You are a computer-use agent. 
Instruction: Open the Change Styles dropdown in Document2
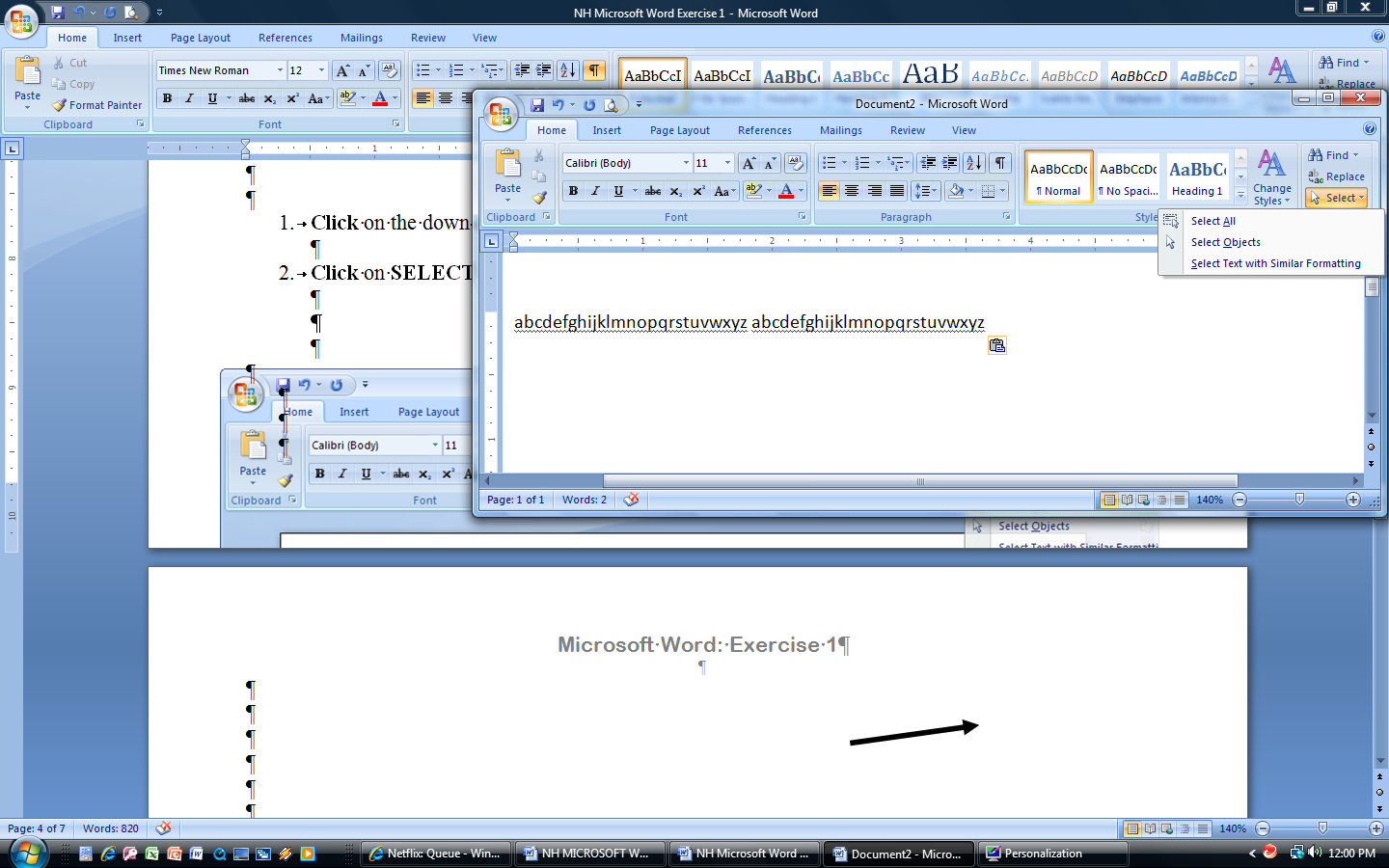(x=1272, y=178)
